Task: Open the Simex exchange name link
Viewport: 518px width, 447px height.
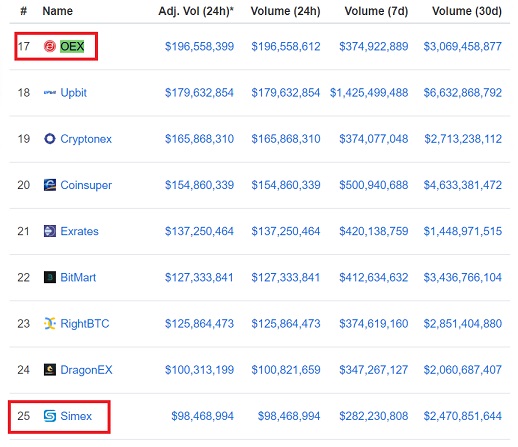Action: point(76,416)
